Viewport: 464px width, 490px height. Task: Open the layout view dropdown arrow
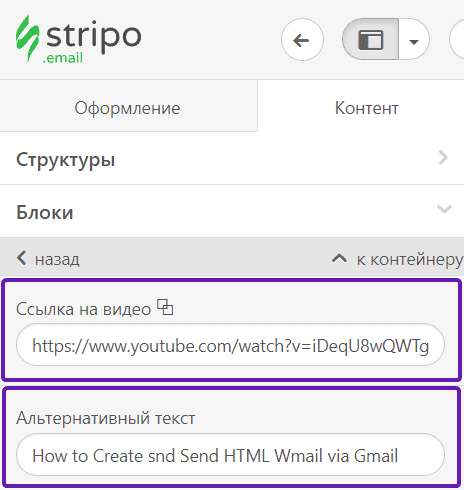coord(414,39)
